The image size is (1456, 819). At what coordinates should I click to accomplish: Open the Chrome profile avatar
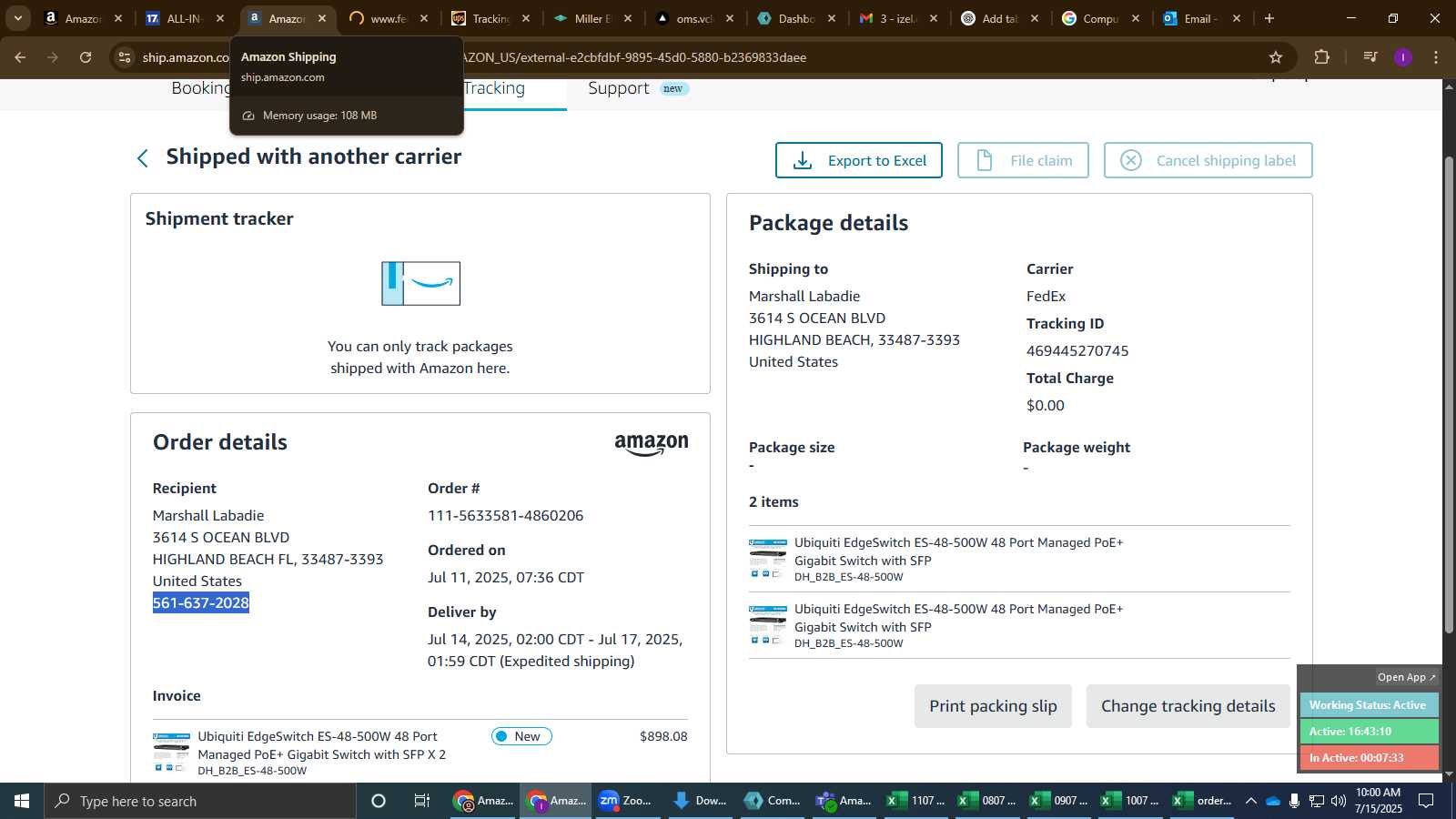point(1403,57)
